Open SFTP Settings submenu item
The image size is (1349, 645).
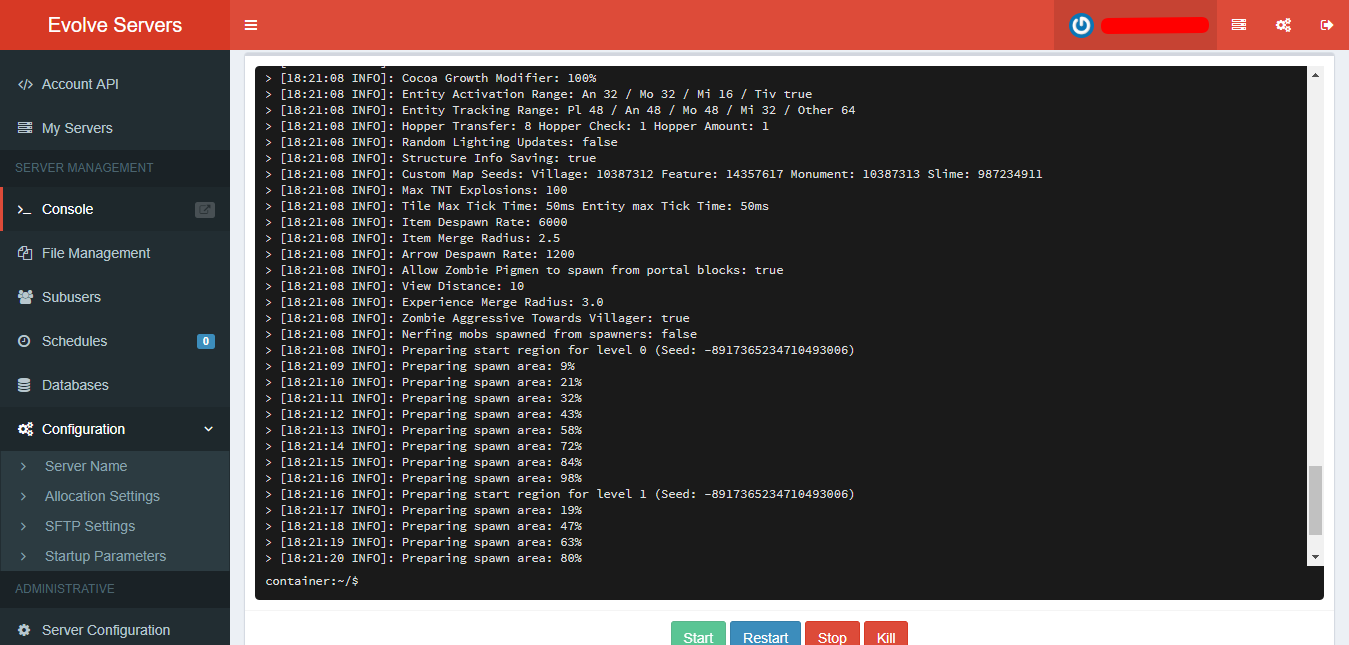coord(90,526)
